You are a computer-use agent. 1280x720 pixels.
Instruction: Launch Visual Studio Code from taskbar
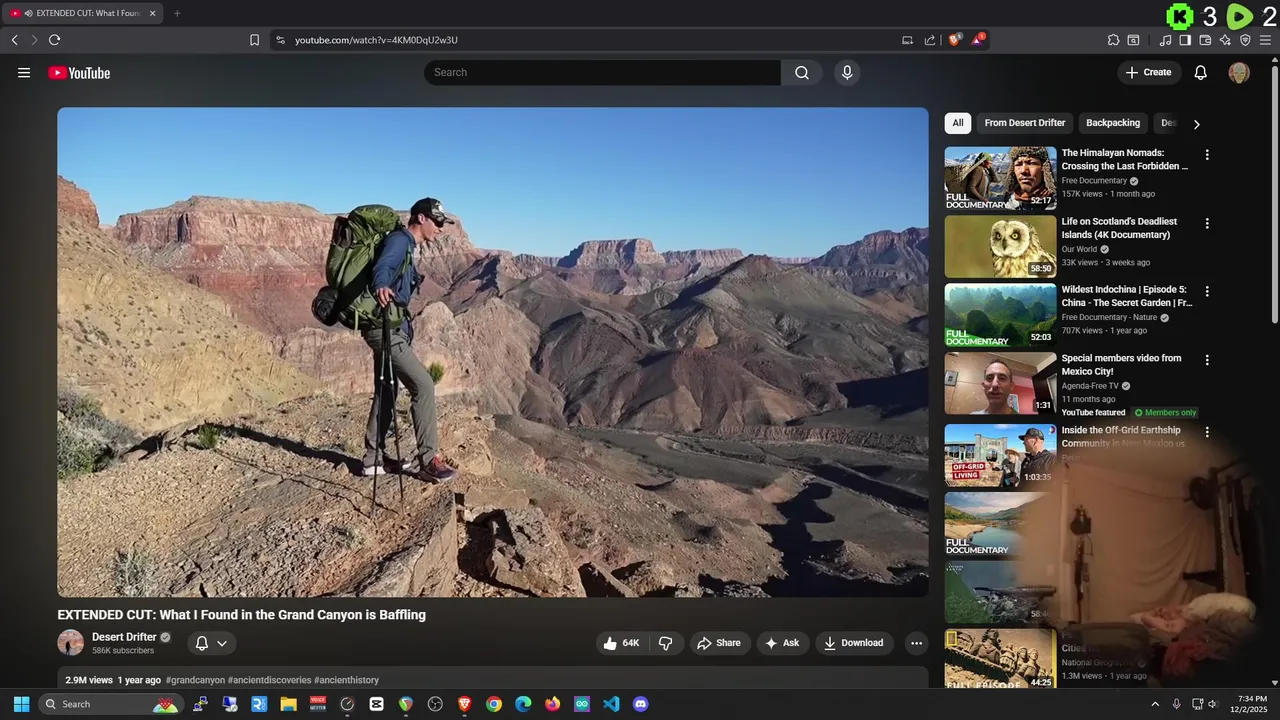tap(611, 704)
